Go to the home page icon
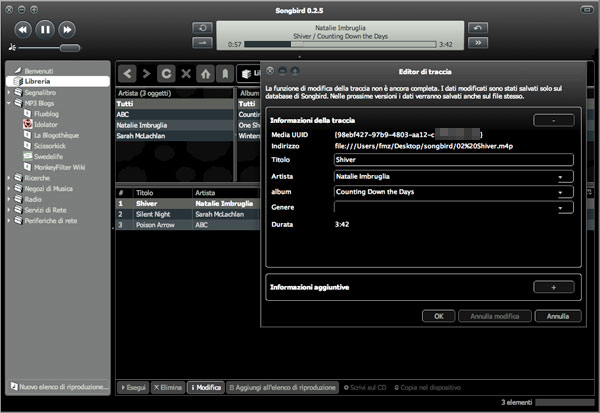 (x=204, y=74)
